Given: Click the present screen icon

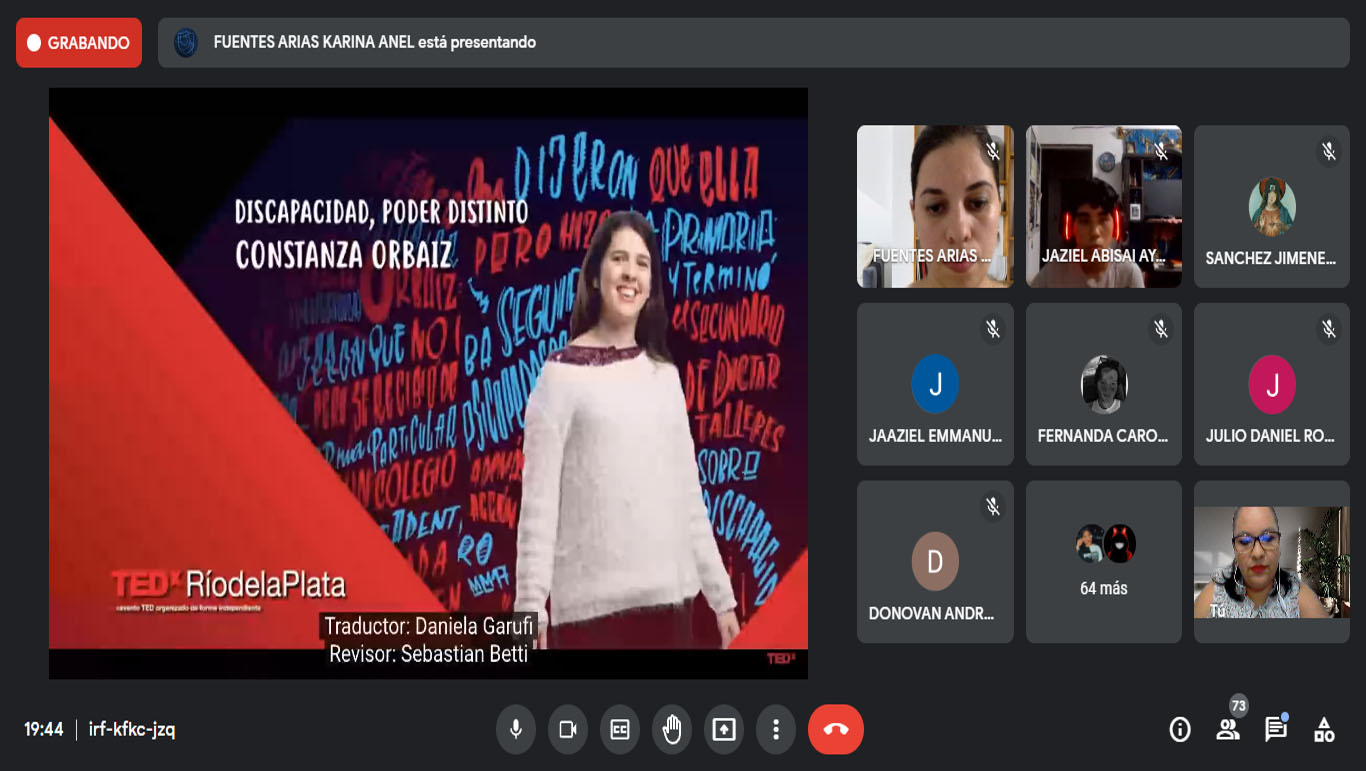Looking at the screenshot, I should click(x=724, y=730).
